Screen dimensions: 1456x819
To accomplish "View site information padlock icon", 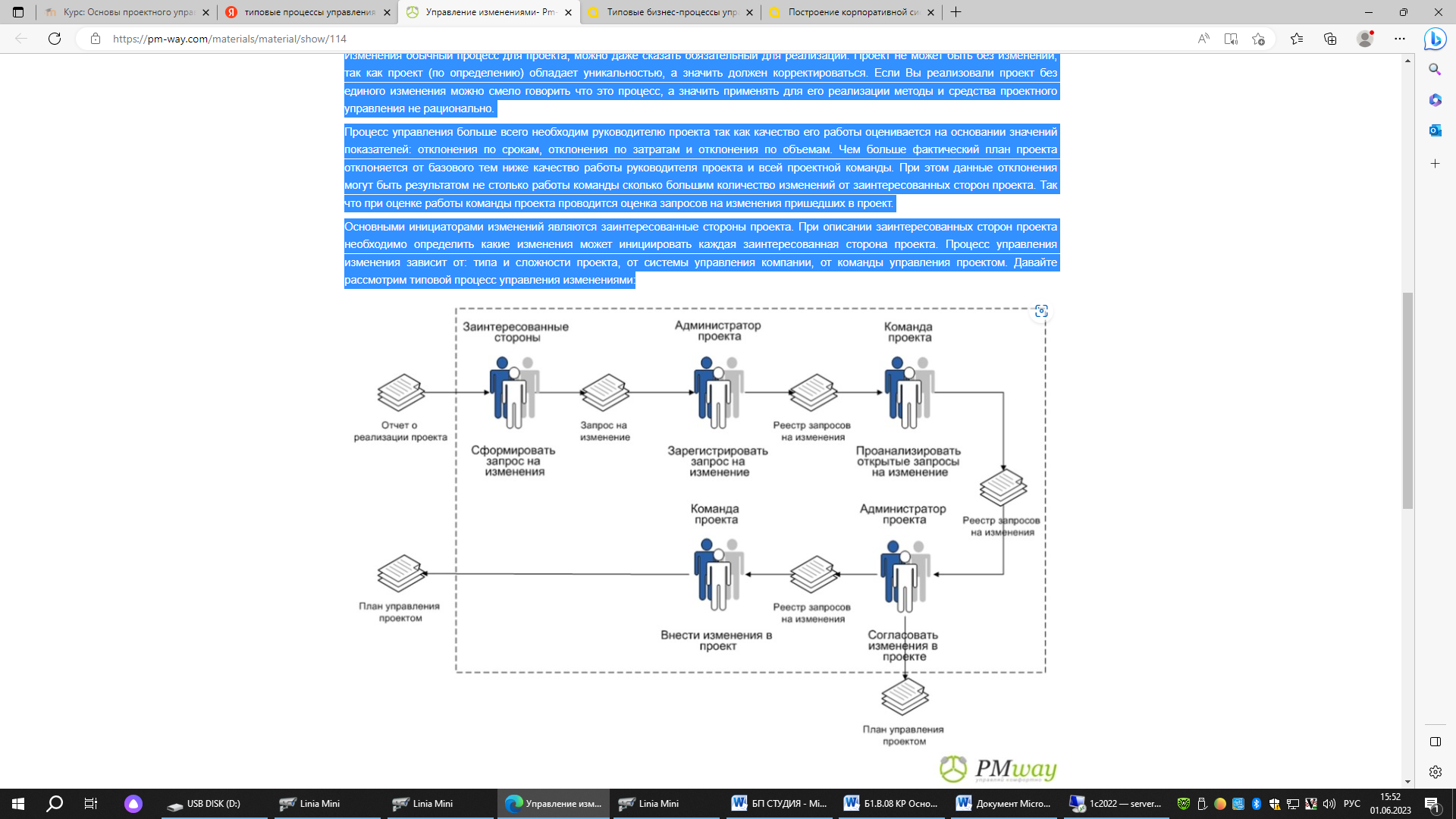I will (96, 39).
